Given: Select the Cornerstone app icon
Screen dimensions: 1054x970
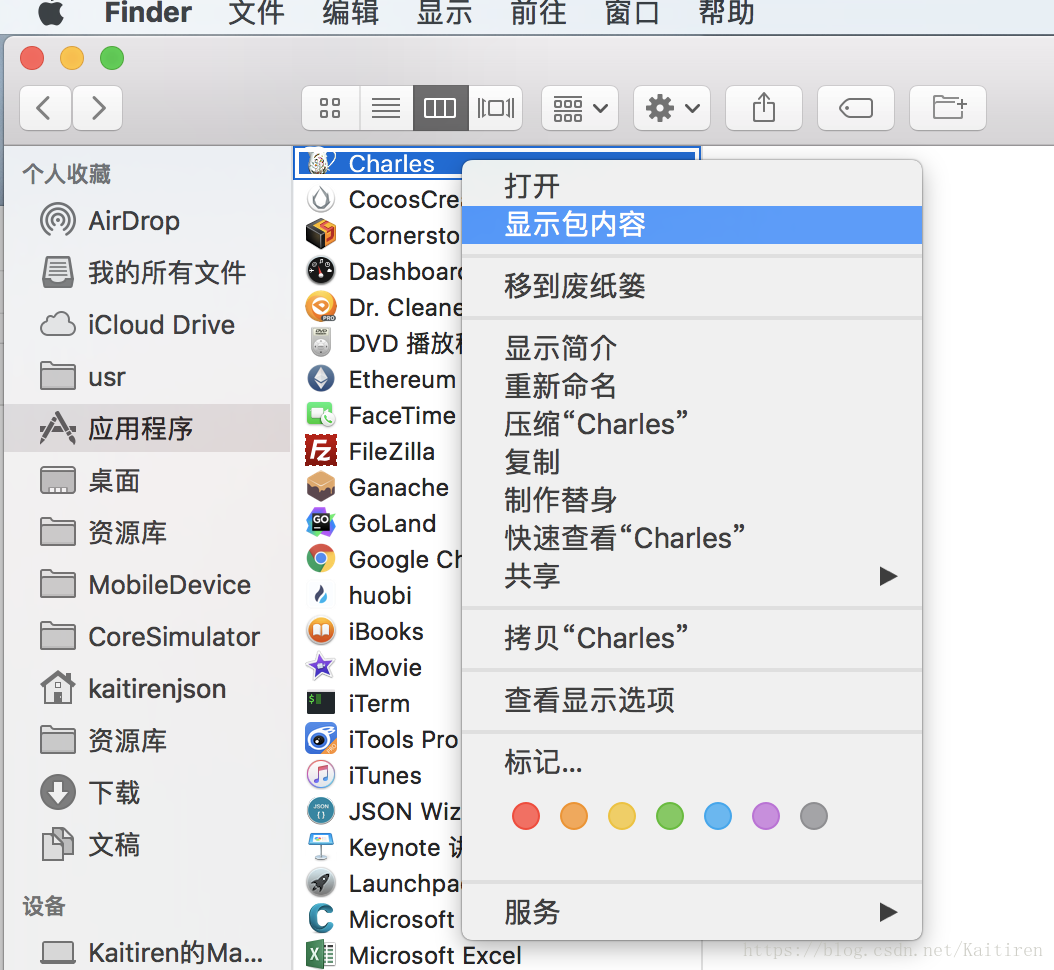Looking at the screenshot, I should click(321, 235).
